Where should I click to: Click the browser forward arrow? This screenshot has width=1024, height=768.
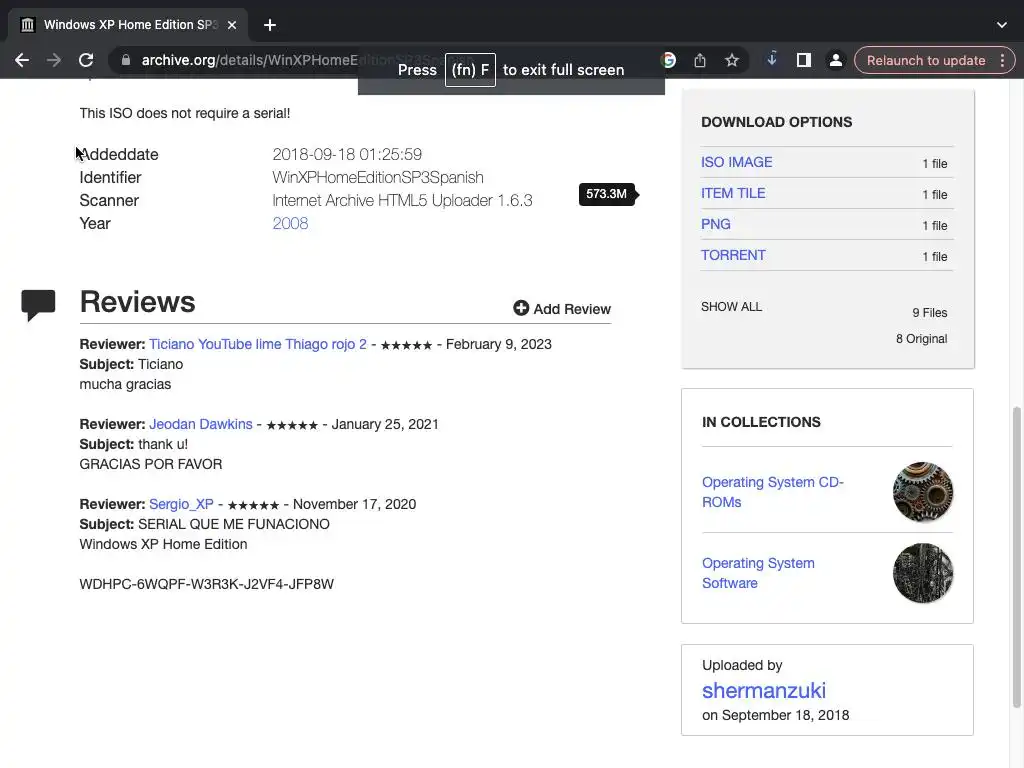point(54,60)
